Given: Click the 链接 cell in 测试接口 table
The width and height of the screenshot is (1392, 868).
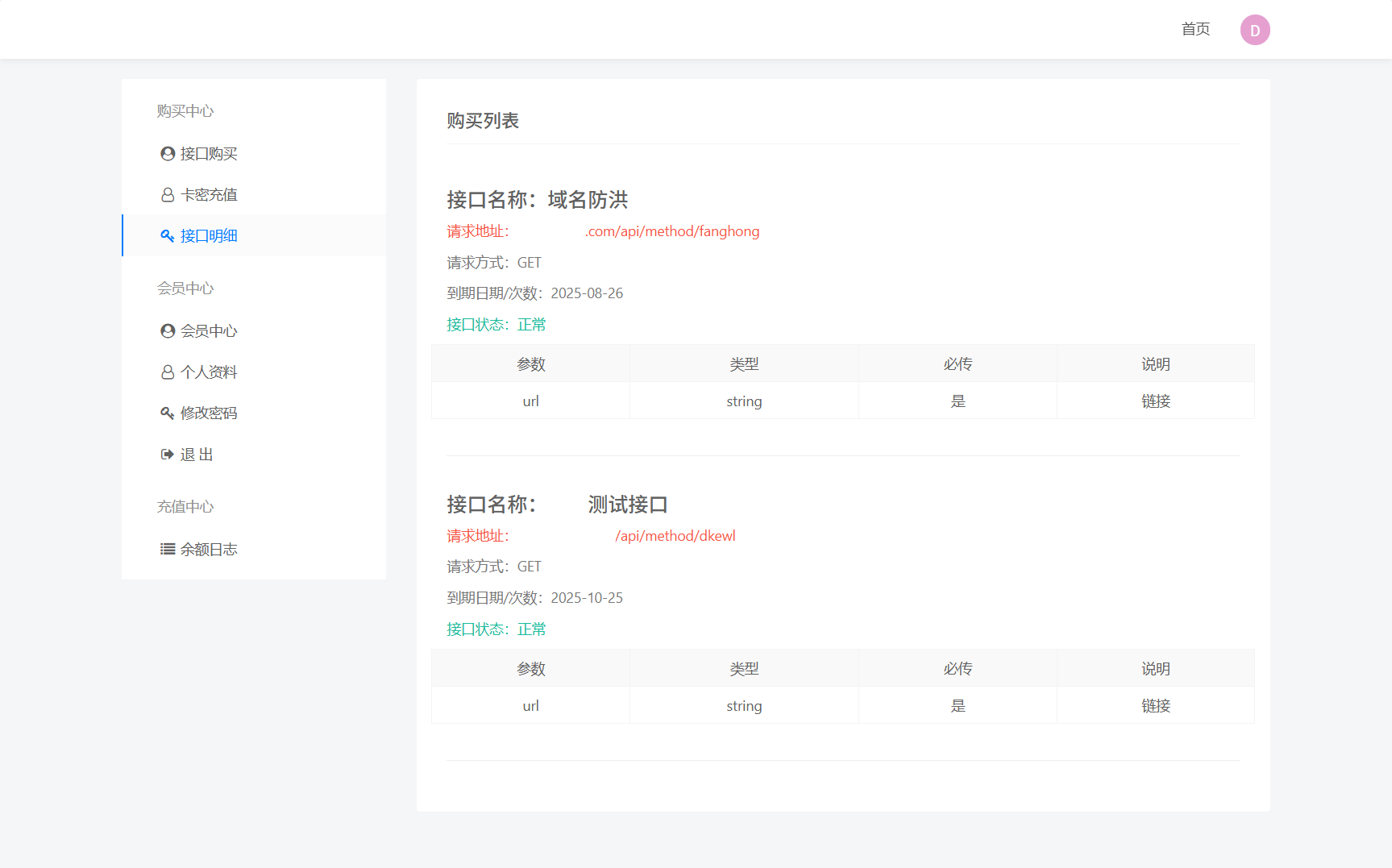Looking at the screenshot, I should pos(1156,705).
